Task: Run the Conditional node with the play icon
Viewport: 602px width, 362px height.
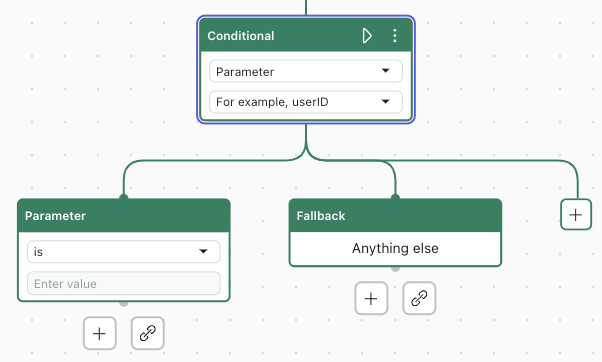Action: [x=367, y=36]
